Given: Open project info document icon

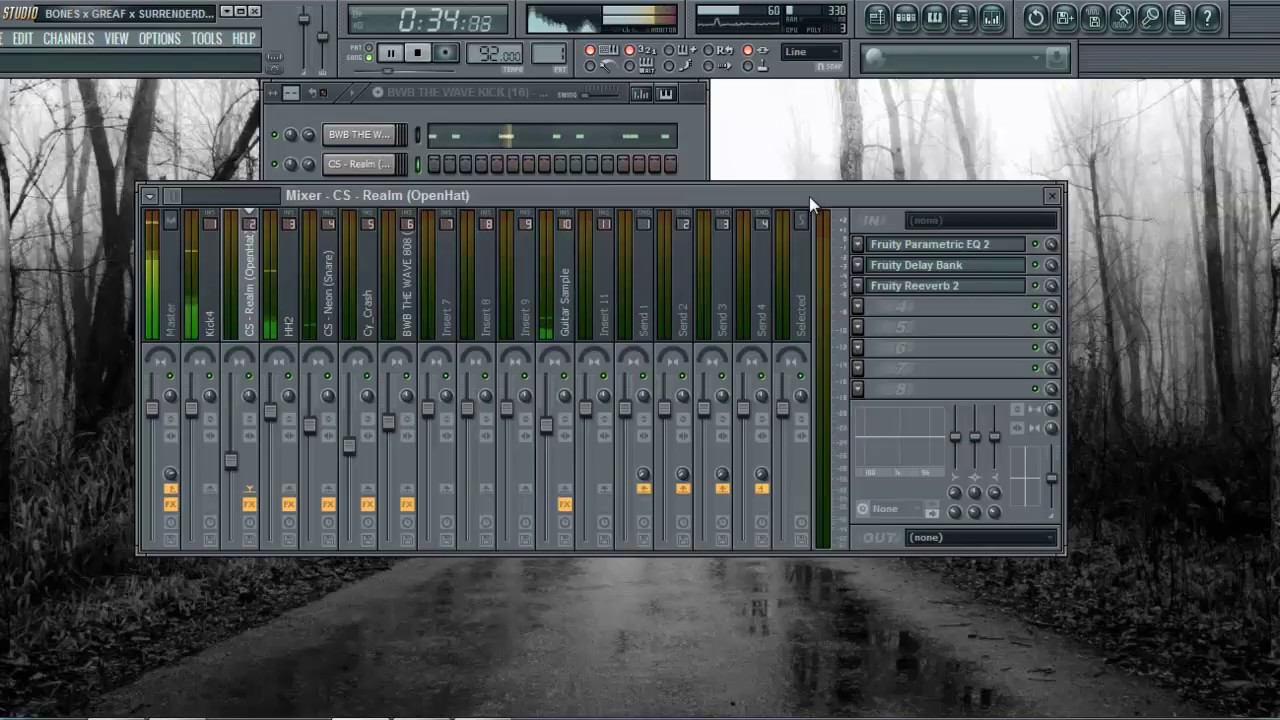Looking at the screenshot, I should (x=1180, y=17).
